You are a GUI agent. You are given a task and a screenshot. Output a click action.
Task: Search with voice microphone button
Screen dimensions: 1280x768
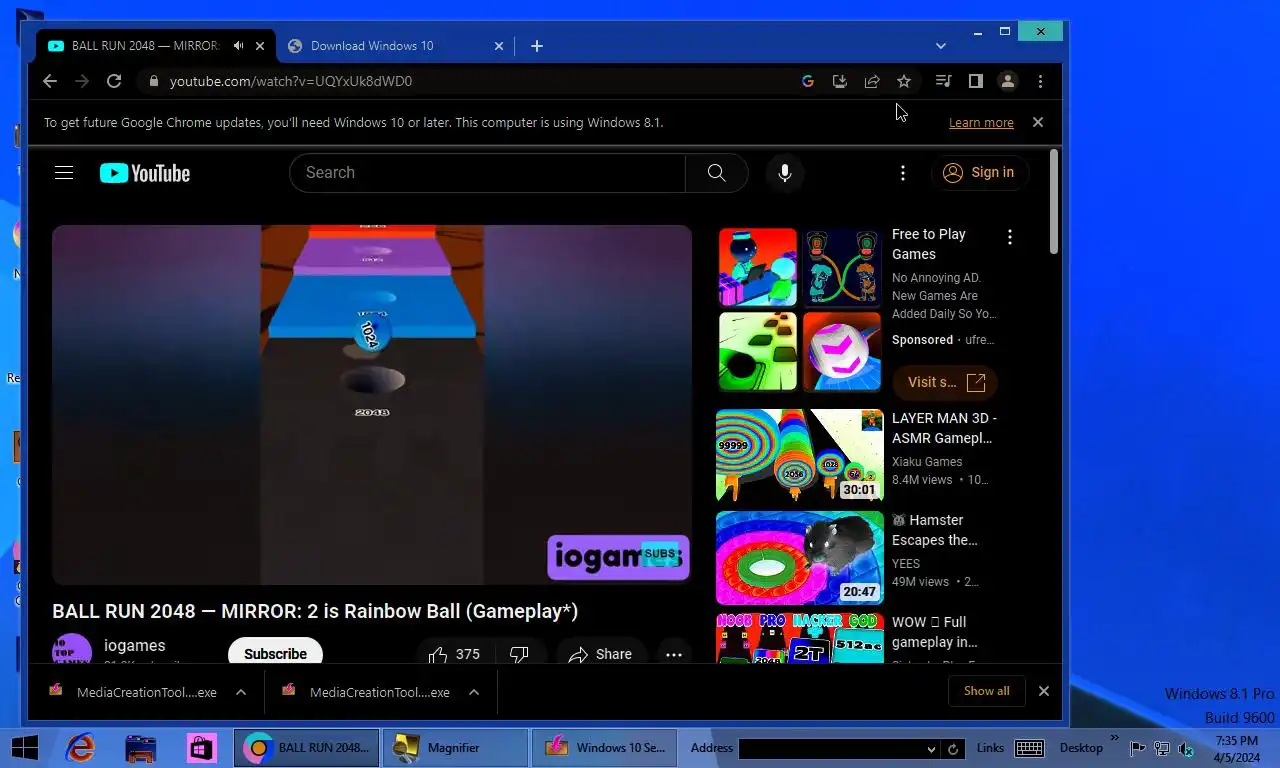click(x=785, y=173)
